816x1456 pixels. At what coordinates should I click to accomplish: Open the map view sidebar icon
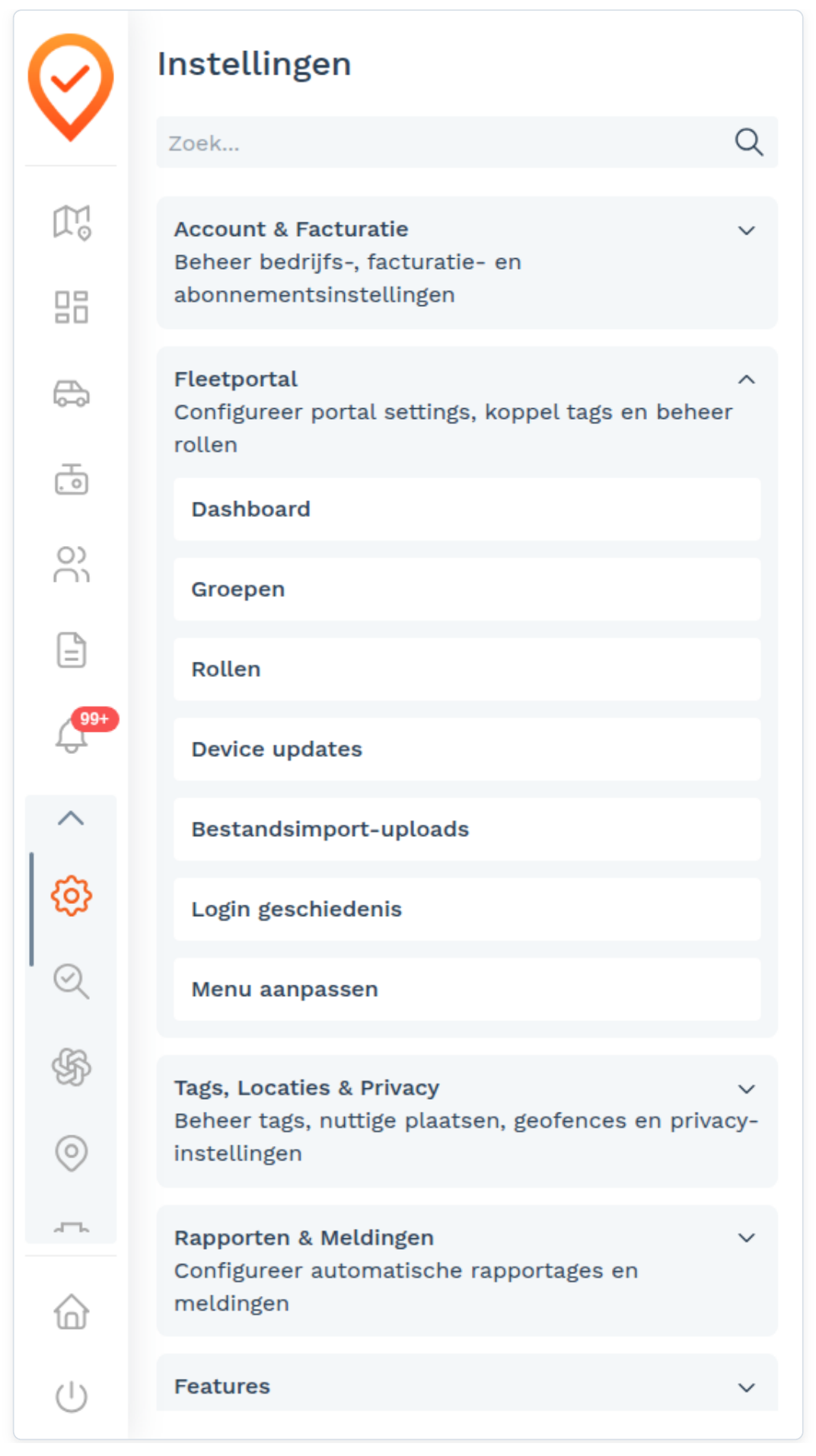coord(72,222)
